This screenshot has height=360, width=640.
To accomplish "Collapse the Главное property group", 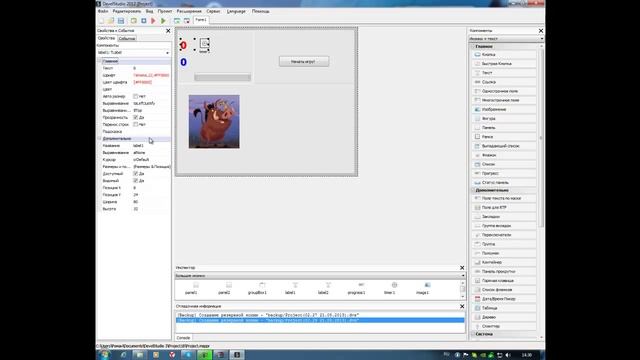I will [99, 61].
